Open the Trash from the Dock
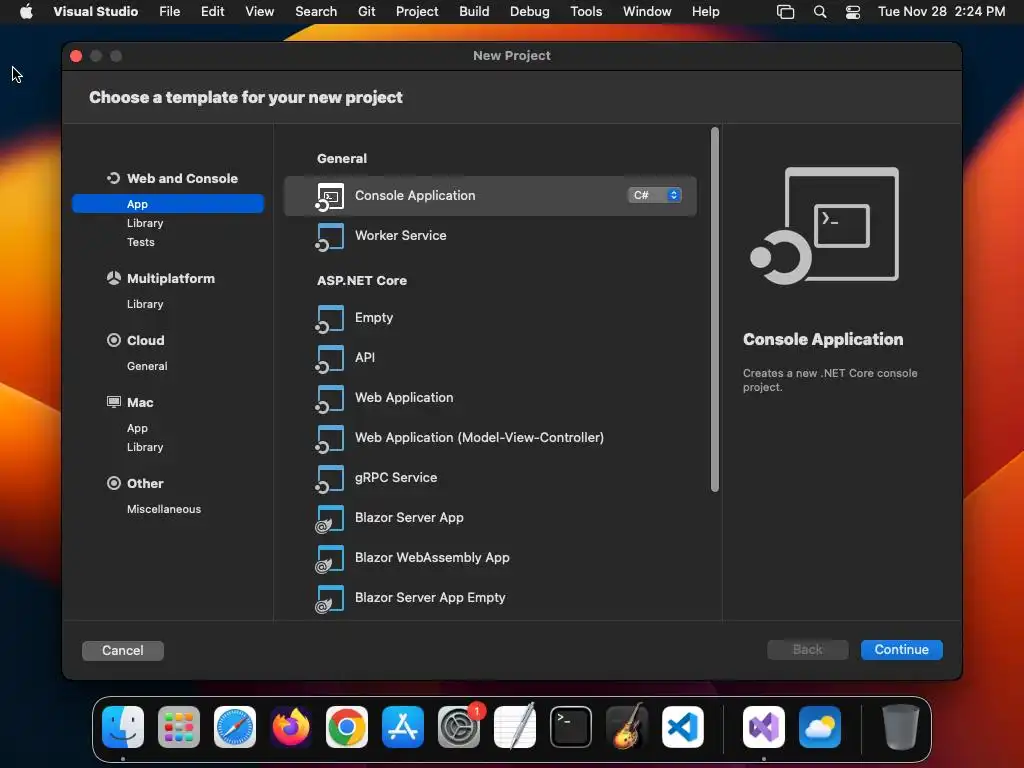The width and height of the screenshot is (1024, 768). 901,727
